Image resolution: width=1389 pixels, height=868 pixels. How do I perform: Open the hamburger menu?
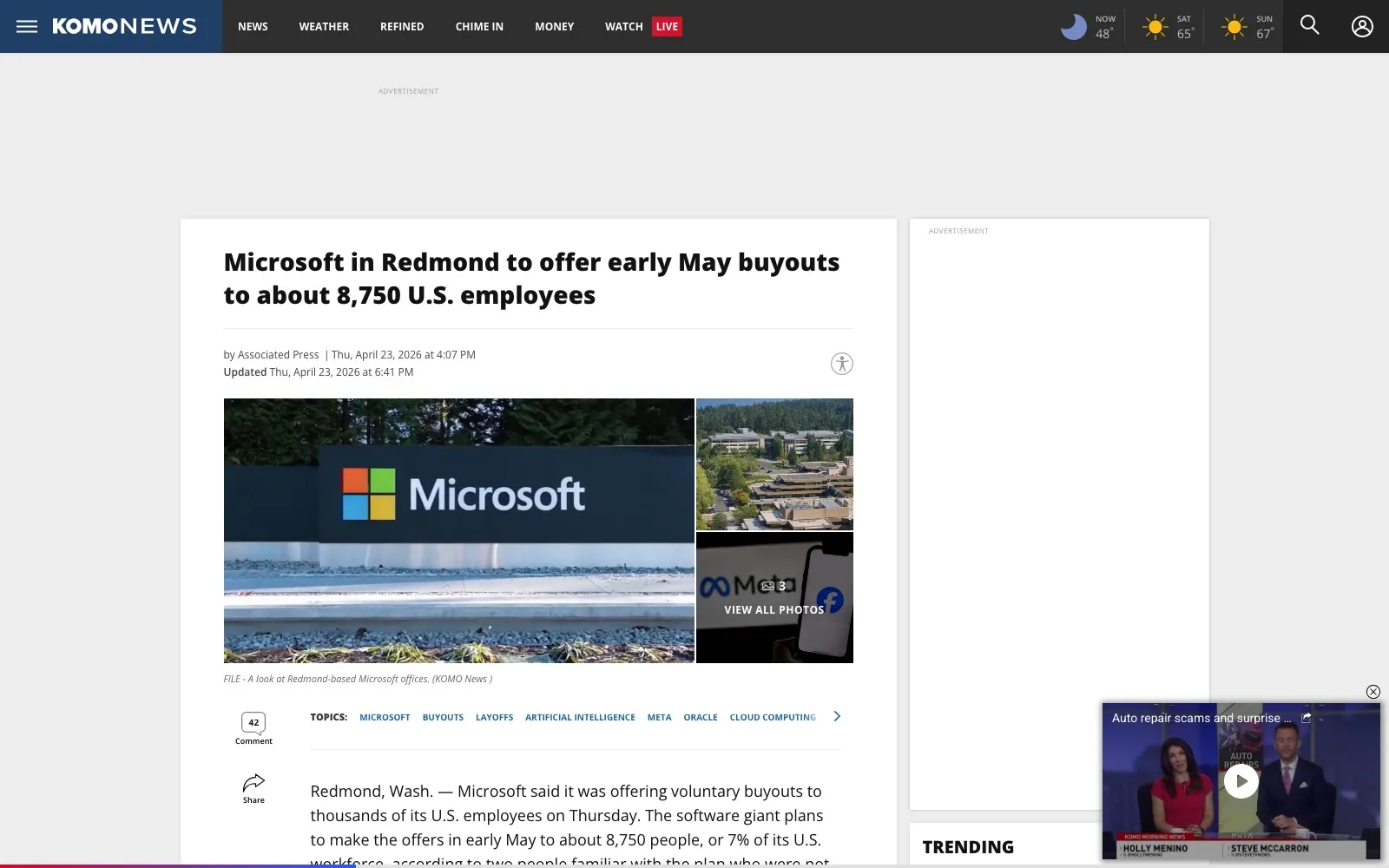pyautogui.click(x=27, y=26)
